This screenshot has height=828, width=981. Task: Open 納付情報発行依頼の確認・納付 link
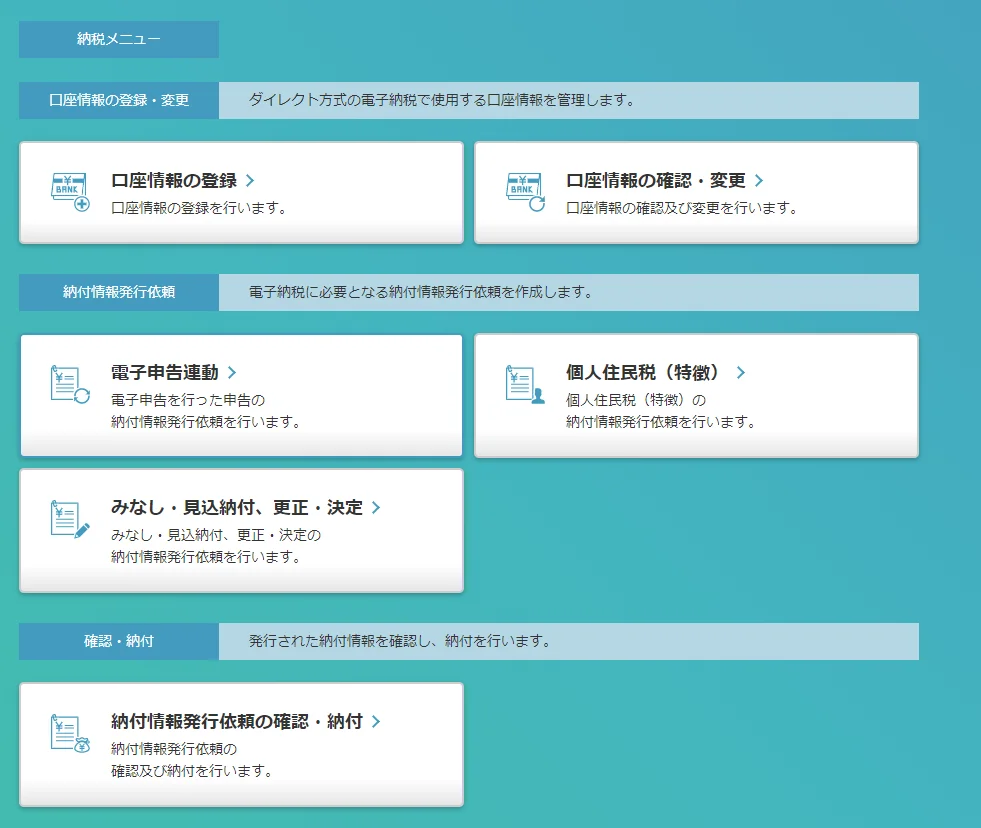tap(236, 721)
